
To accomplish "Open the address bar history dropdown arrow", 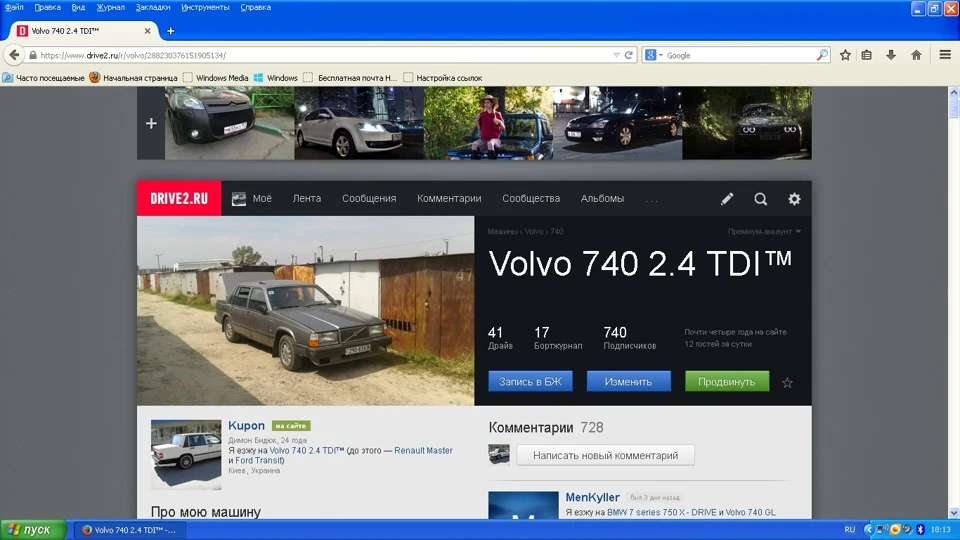I will tap(616, 55).
